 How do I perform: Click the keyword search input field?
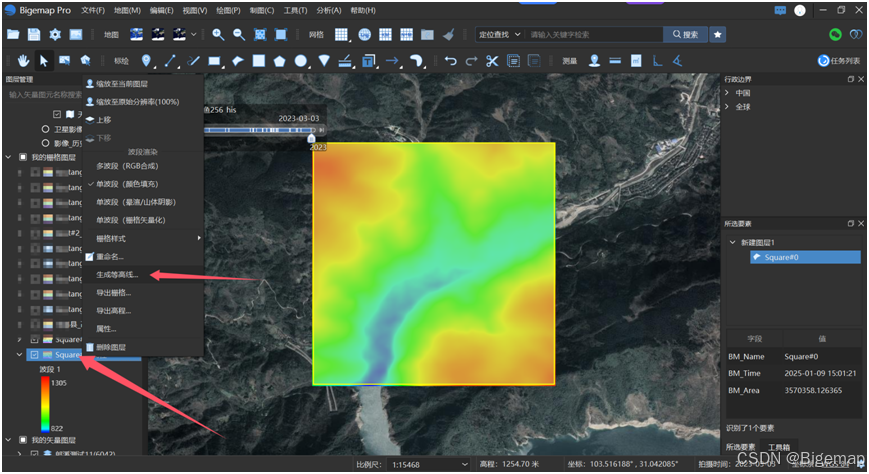[x=594, y=34]
